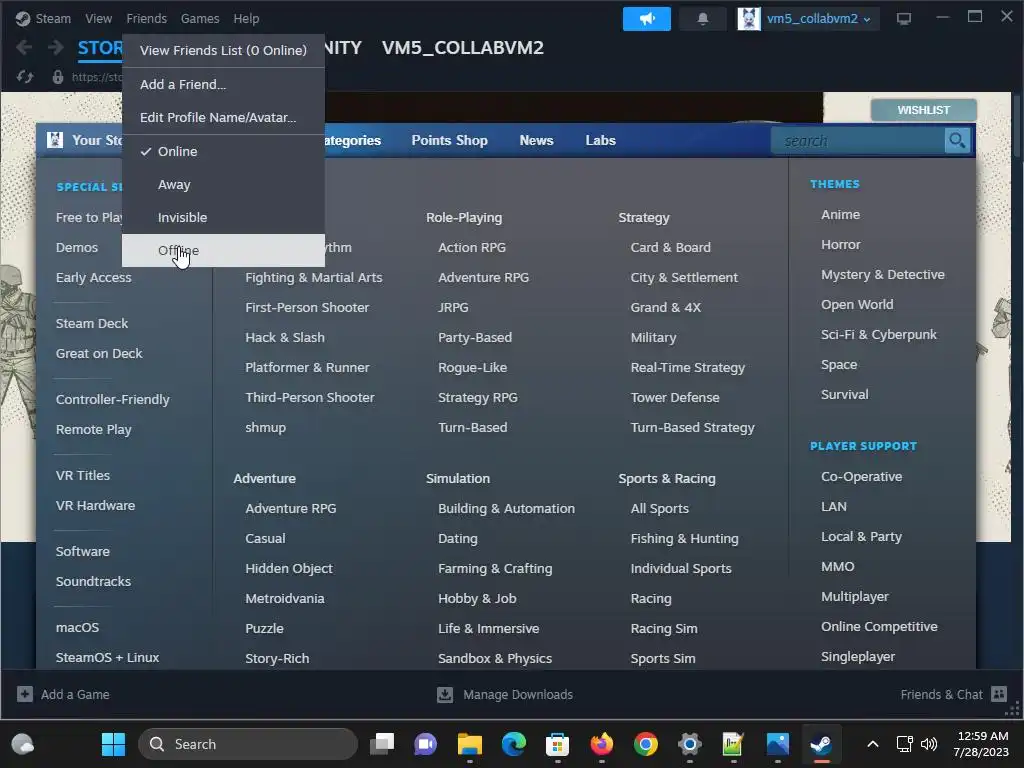
Task: Click the announcements megaphone button
Action: pyautogui.click(x=647, y=18)
